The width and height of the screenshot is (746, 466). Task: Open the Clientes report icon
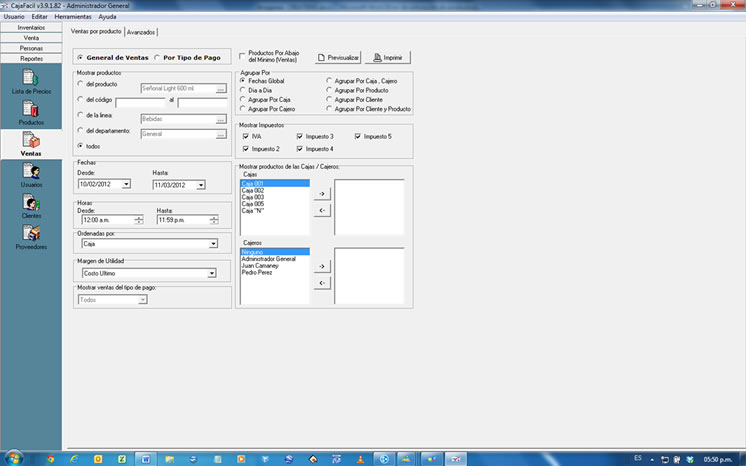click(30, 206)
